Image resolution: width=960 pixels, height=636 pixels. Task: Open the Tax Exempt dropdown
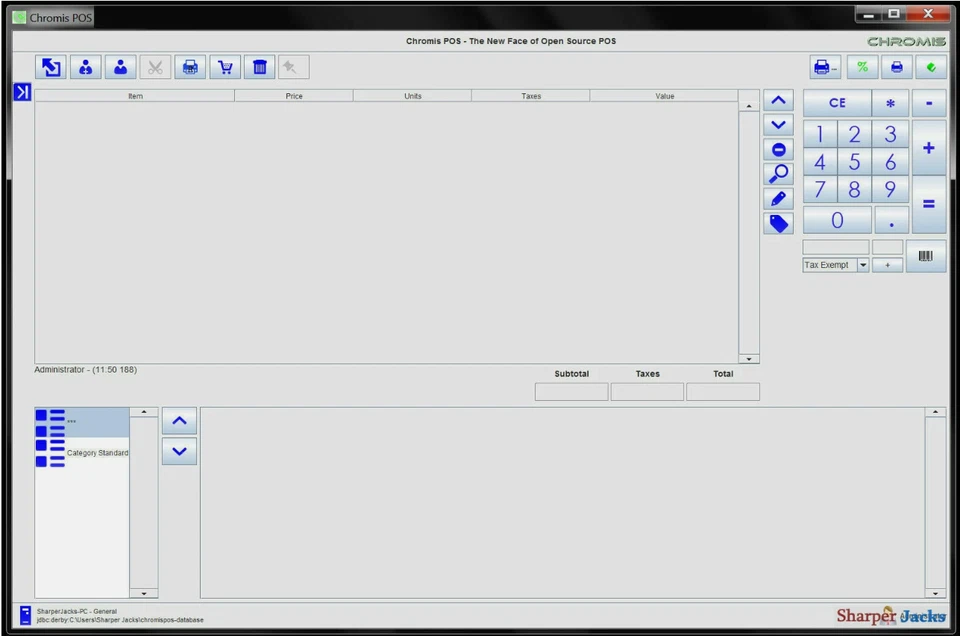click(x=862, y=264)
